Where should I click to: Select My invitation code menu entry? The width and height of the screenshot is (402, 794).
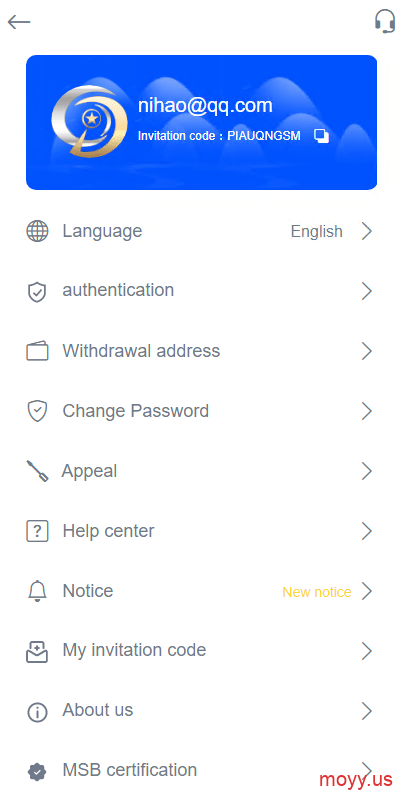click(x=201, y=651)
